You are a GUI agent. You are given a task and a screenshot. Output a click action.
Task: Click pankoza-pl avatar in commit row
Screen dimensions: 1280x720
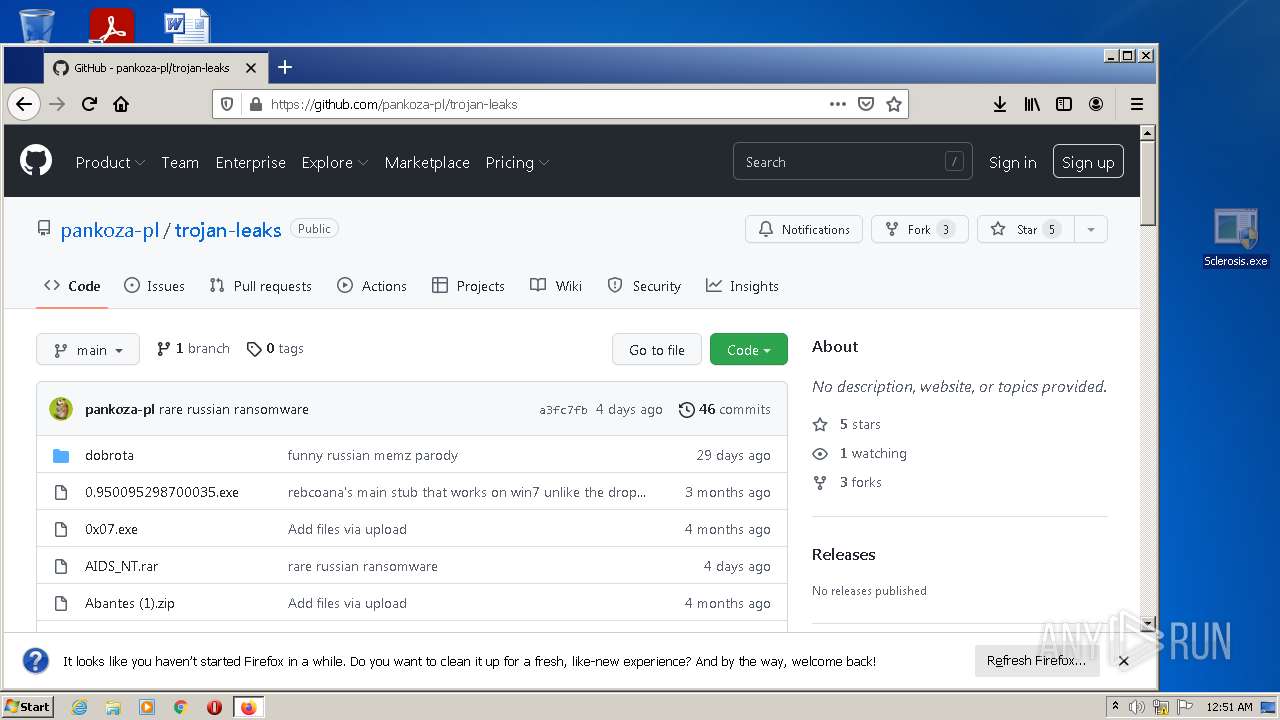[61, 409]
